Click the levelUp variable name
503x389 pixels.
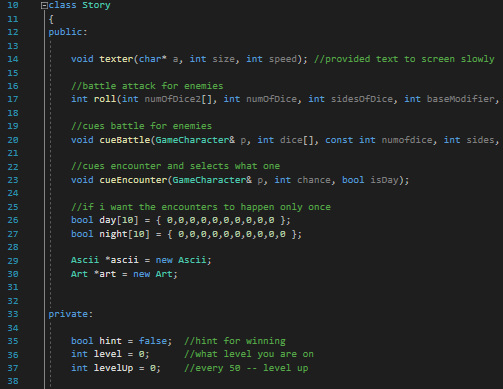[113, 368]
